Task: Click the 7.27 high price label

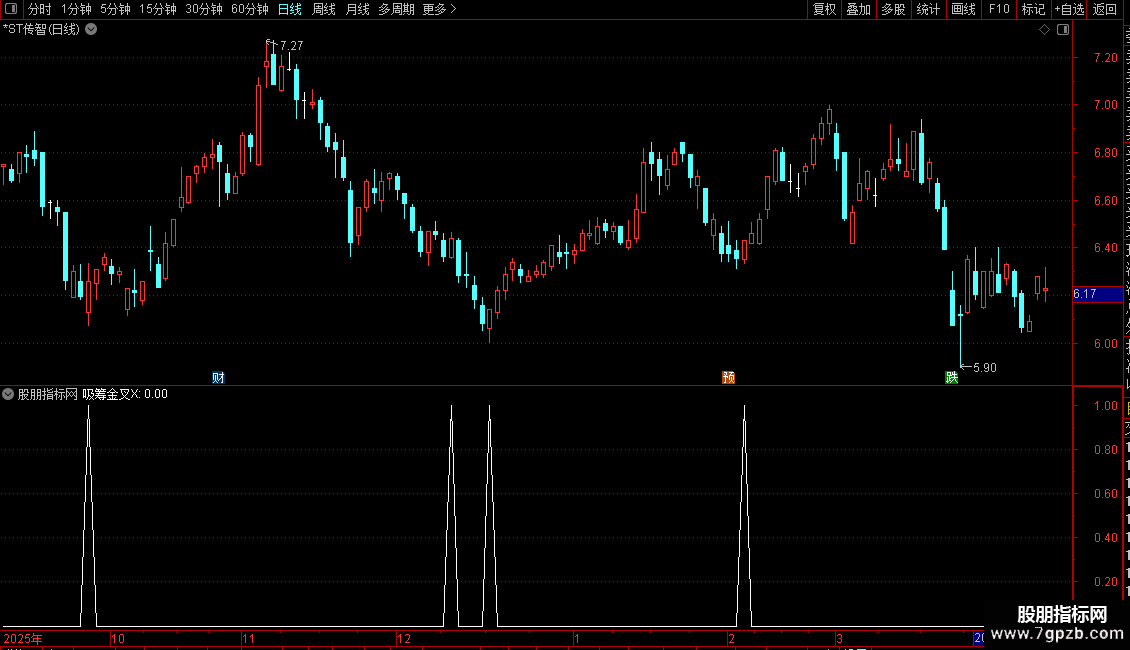Action: [x=291, y=45]
